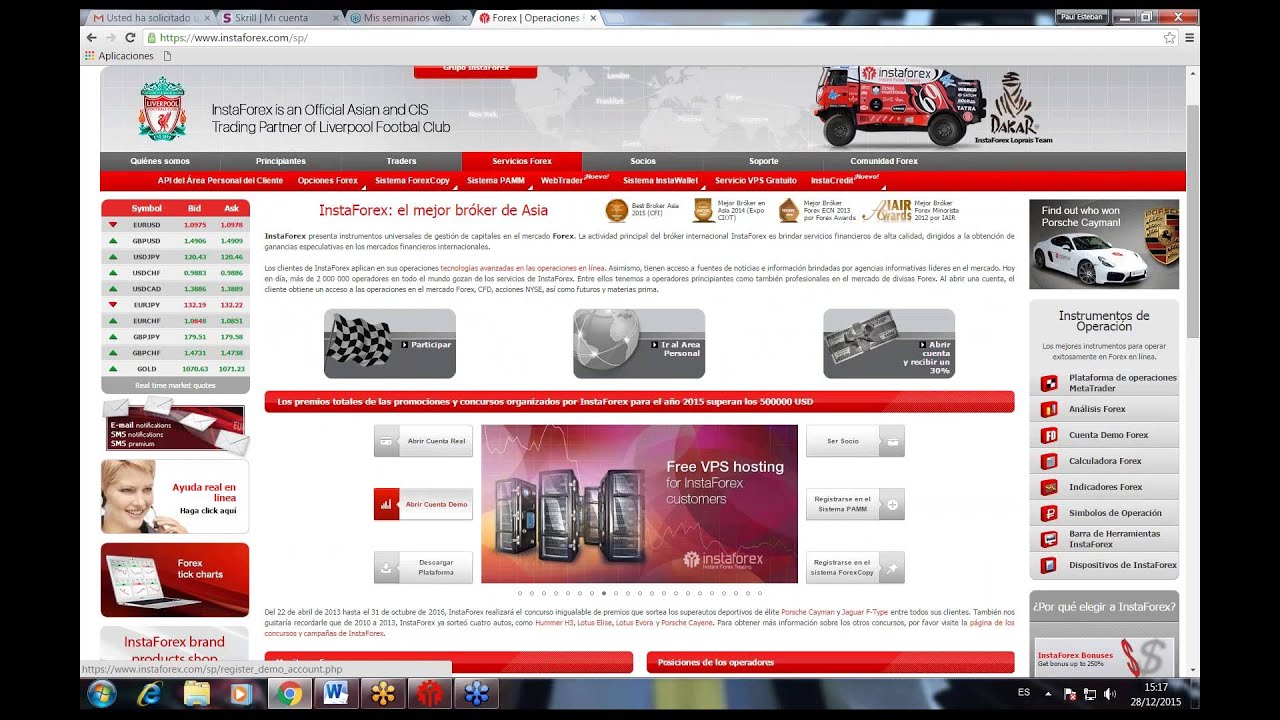Reload the page with refresh icon

click(x=130, y=37)
